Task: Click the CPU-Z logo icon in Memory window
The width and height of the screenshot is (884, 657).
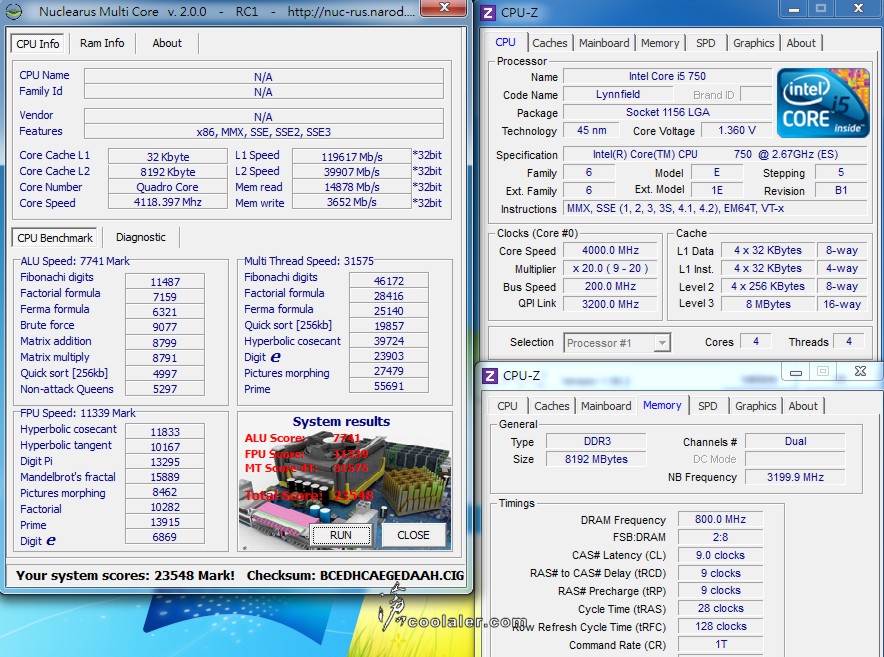Action: tap(490, 375)
